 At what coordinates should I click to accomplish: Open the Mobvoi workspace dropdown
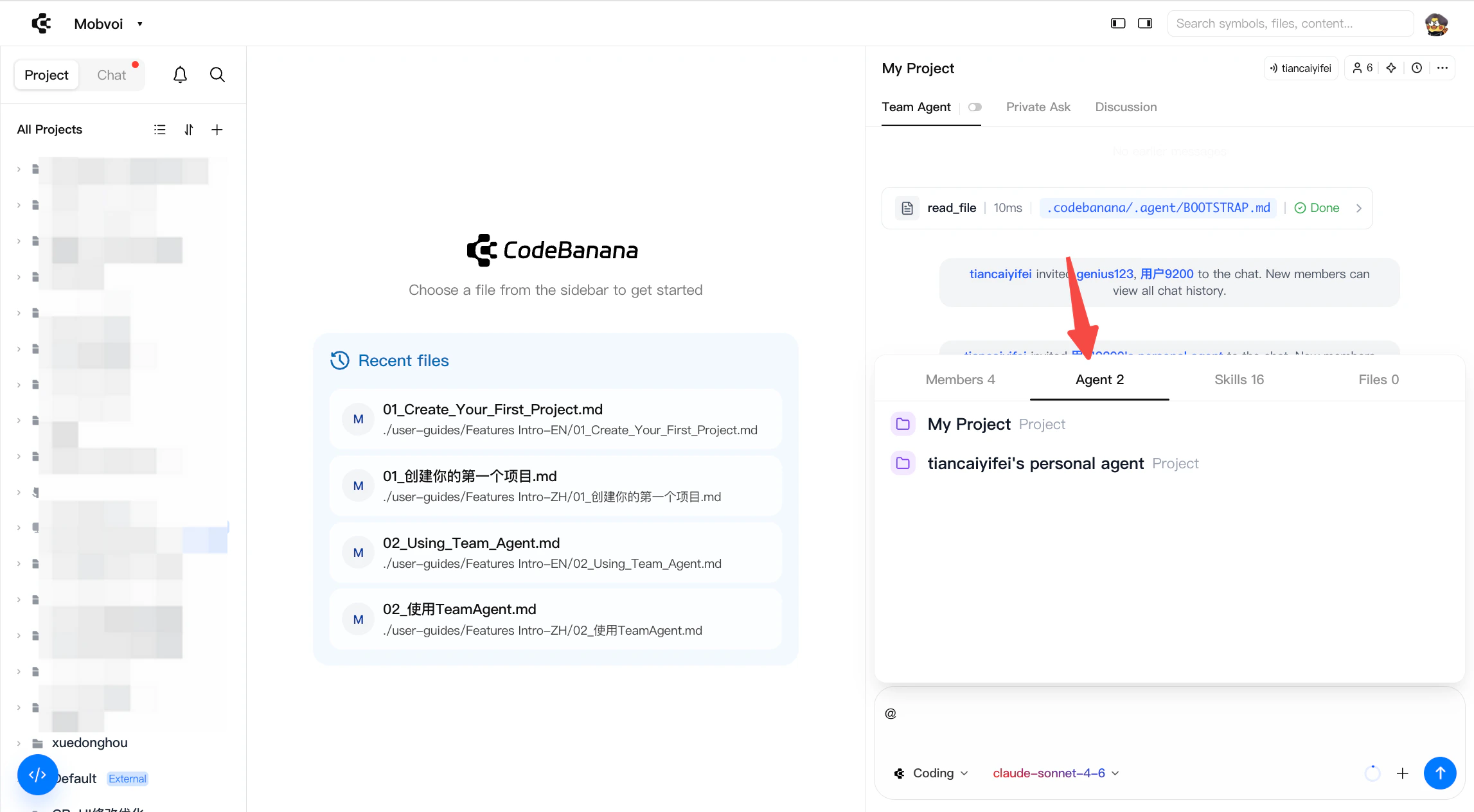[108, 24]
